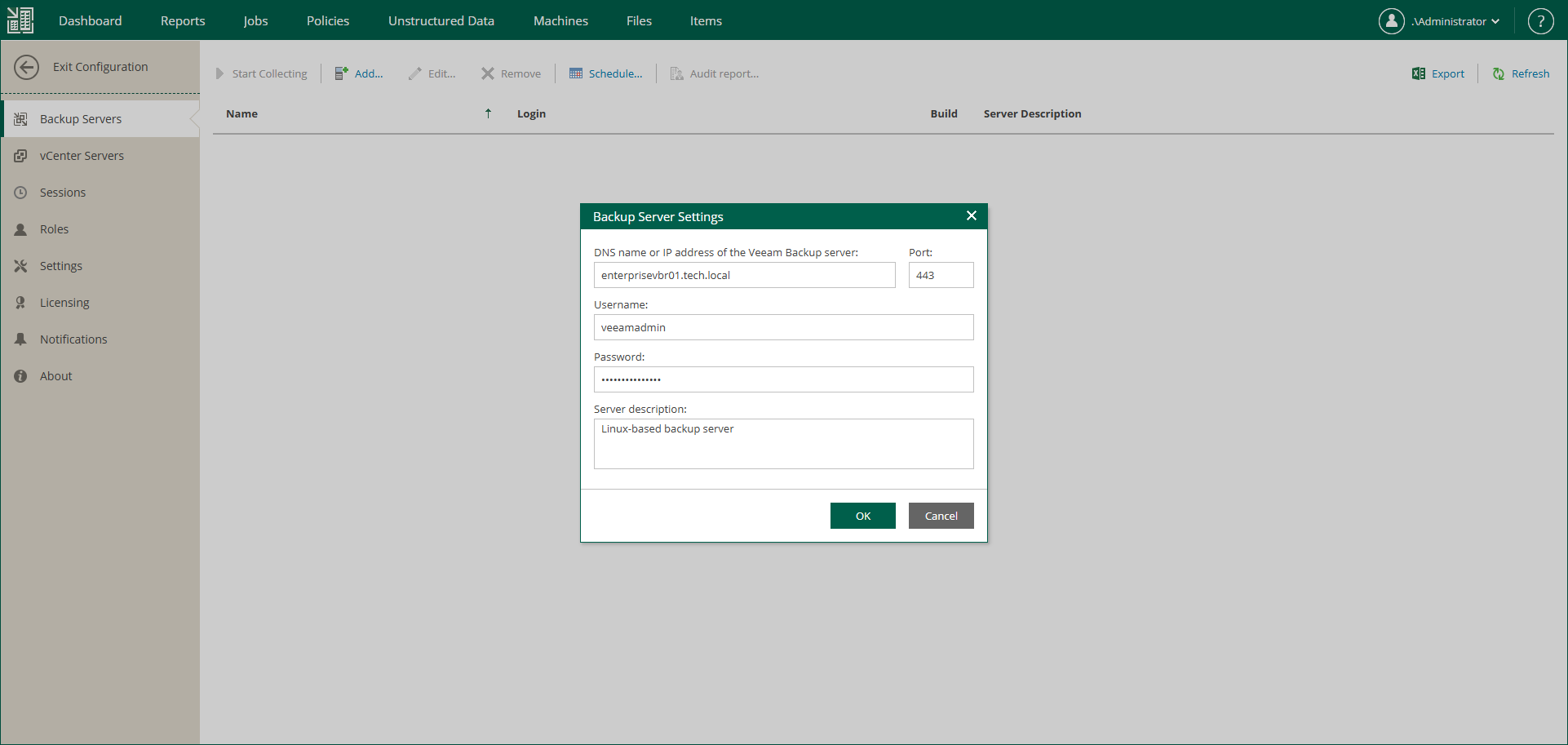The image size is (1568, 745).
Task: Open the Help question mark icon
Action: [1541, 20]
